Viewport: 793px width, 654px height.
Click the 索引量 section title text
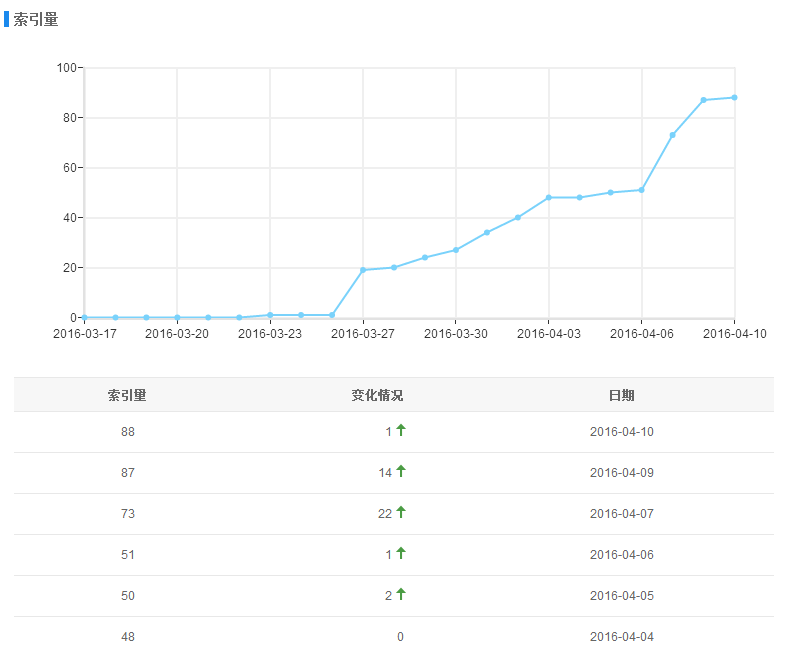point(36,19)
